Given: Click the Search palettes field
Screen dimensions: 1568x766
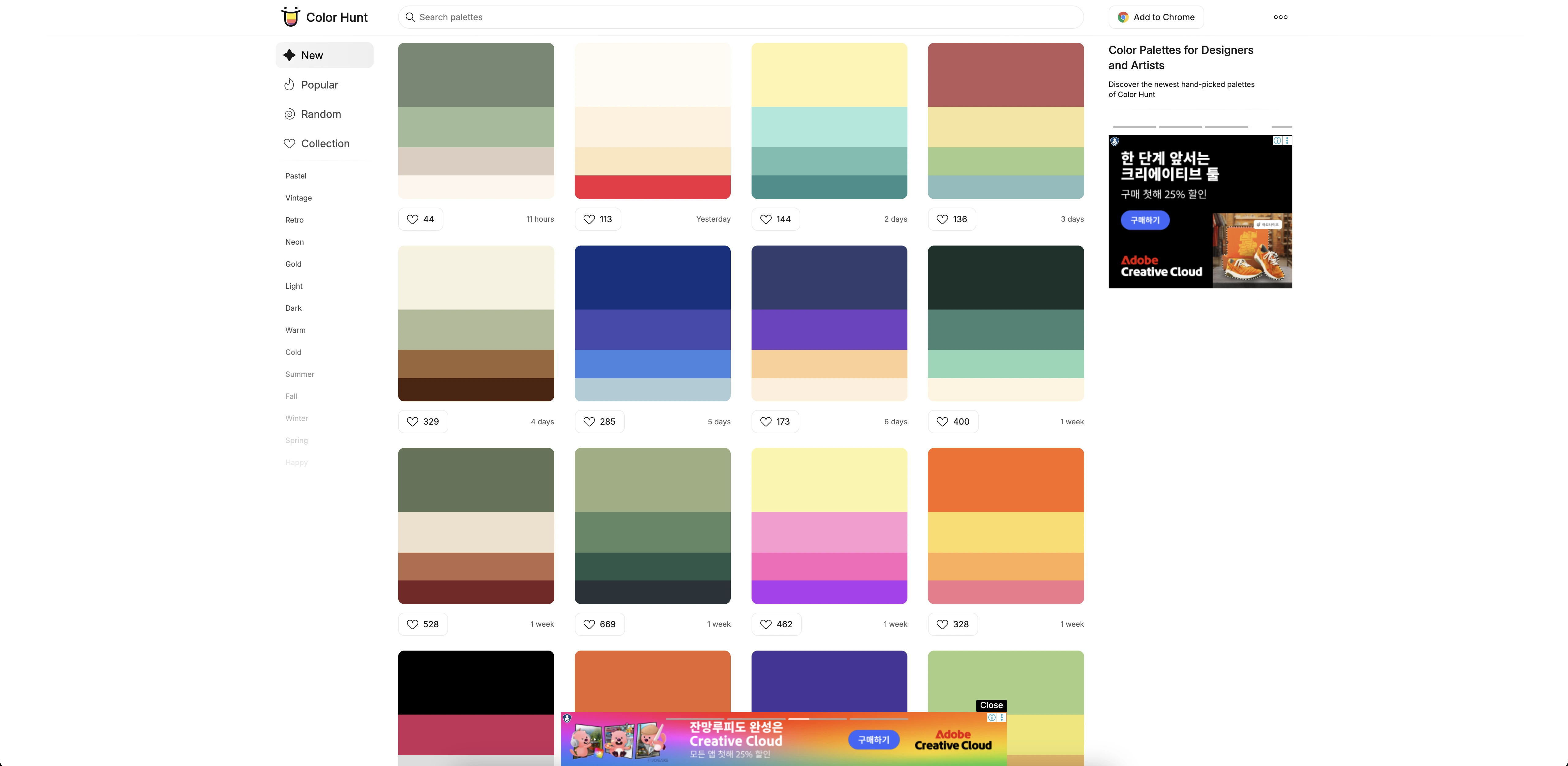Looking at the screenshot, I should coord(741,17).
